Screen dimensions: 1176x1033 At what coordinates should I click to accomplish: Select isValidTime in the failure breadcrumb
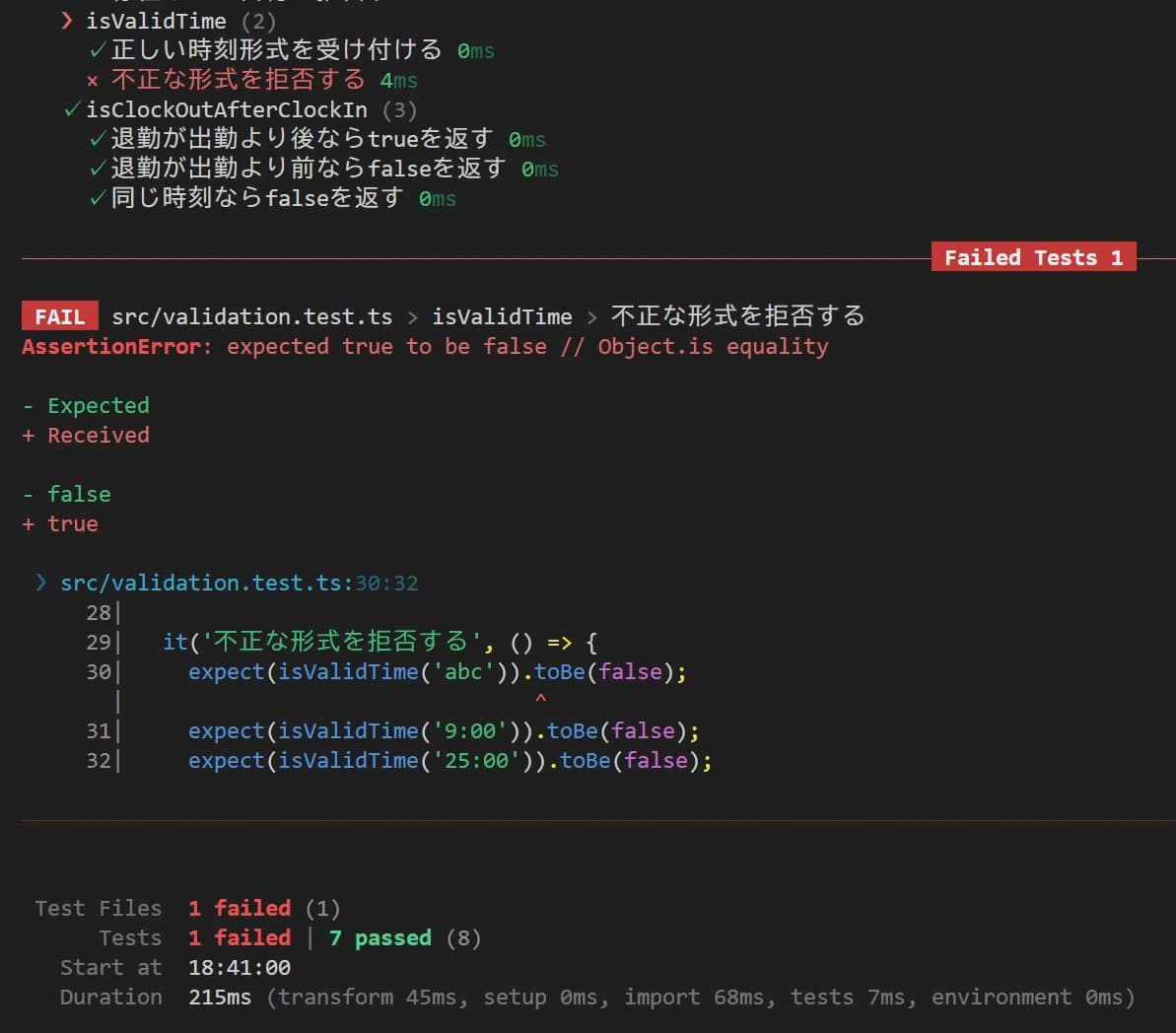[x=502, y=316]
